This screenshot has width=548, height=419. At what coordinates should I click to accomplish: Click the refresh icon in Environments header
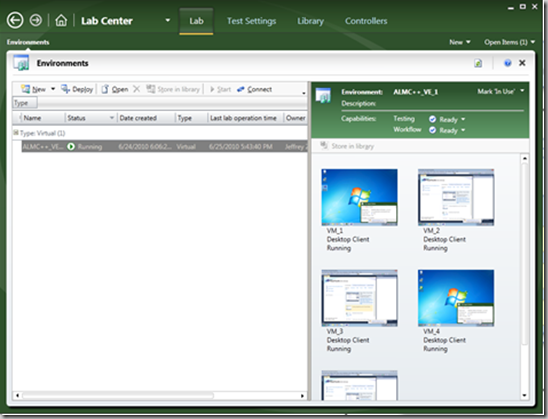click(478, 63)
